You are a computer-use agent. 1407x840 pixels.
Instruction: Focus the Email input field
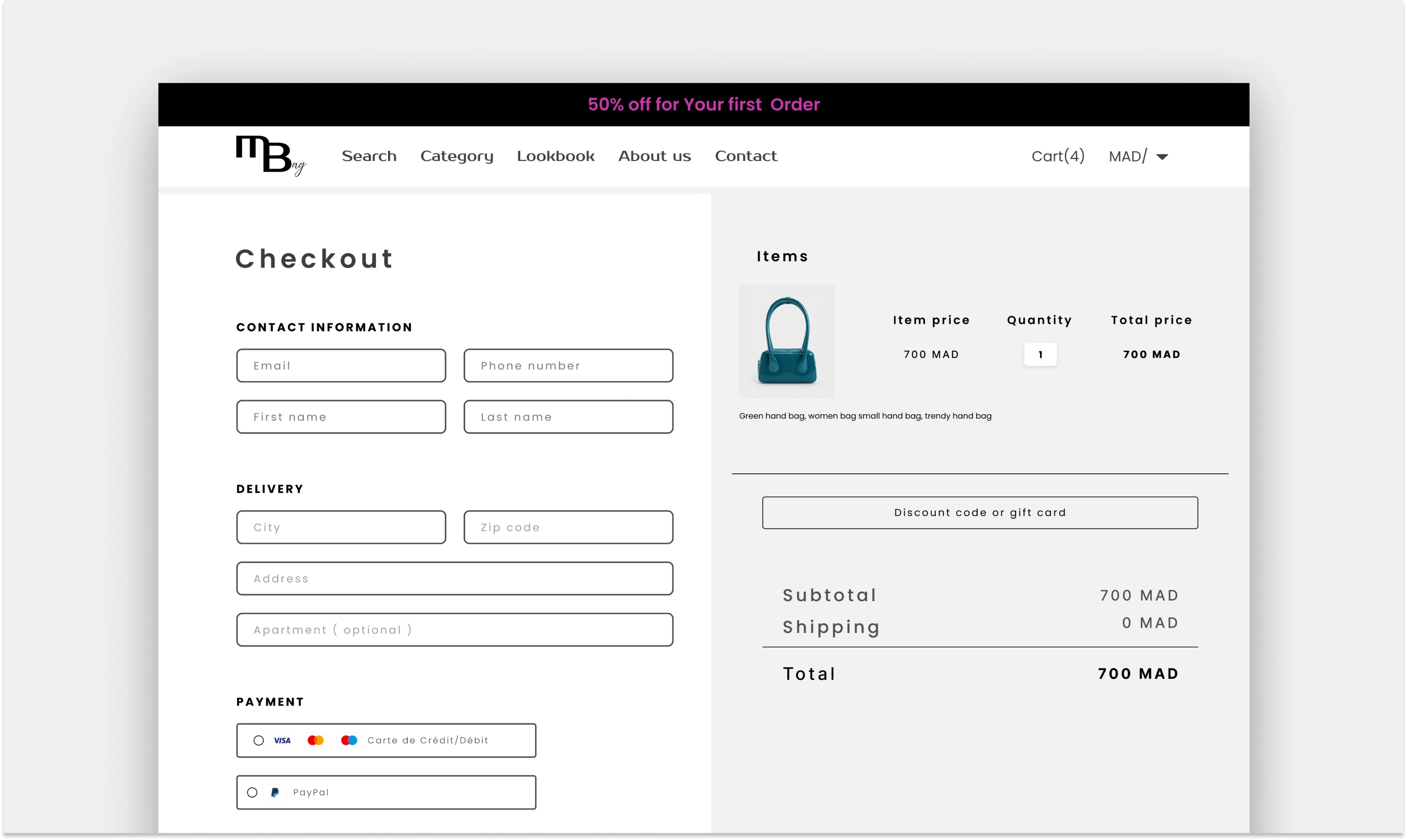(x=341, y=366)
